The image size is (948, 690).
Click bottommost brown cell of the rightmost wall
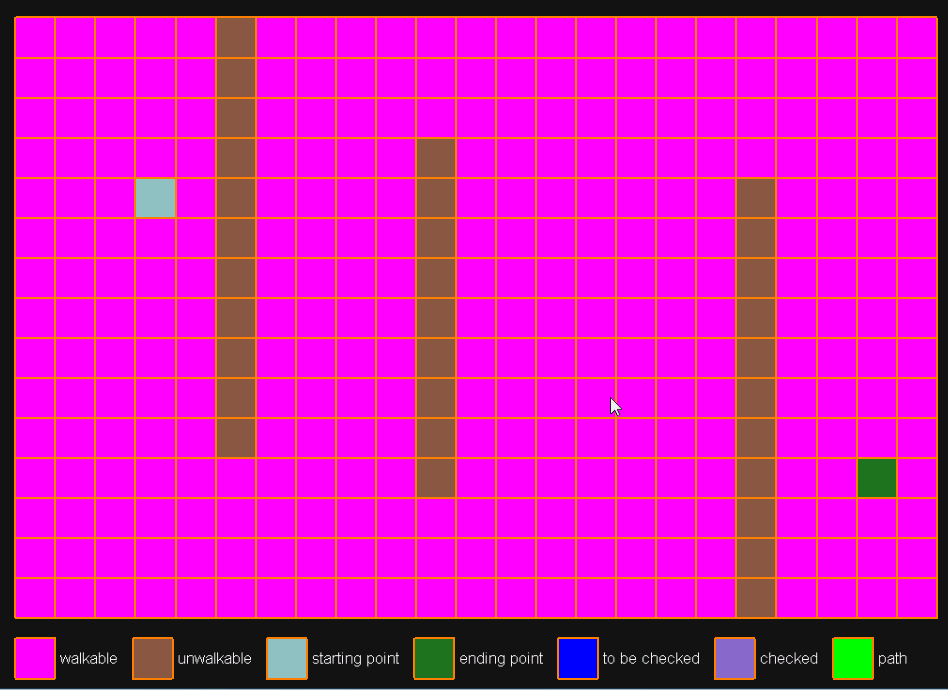(756, 597)
